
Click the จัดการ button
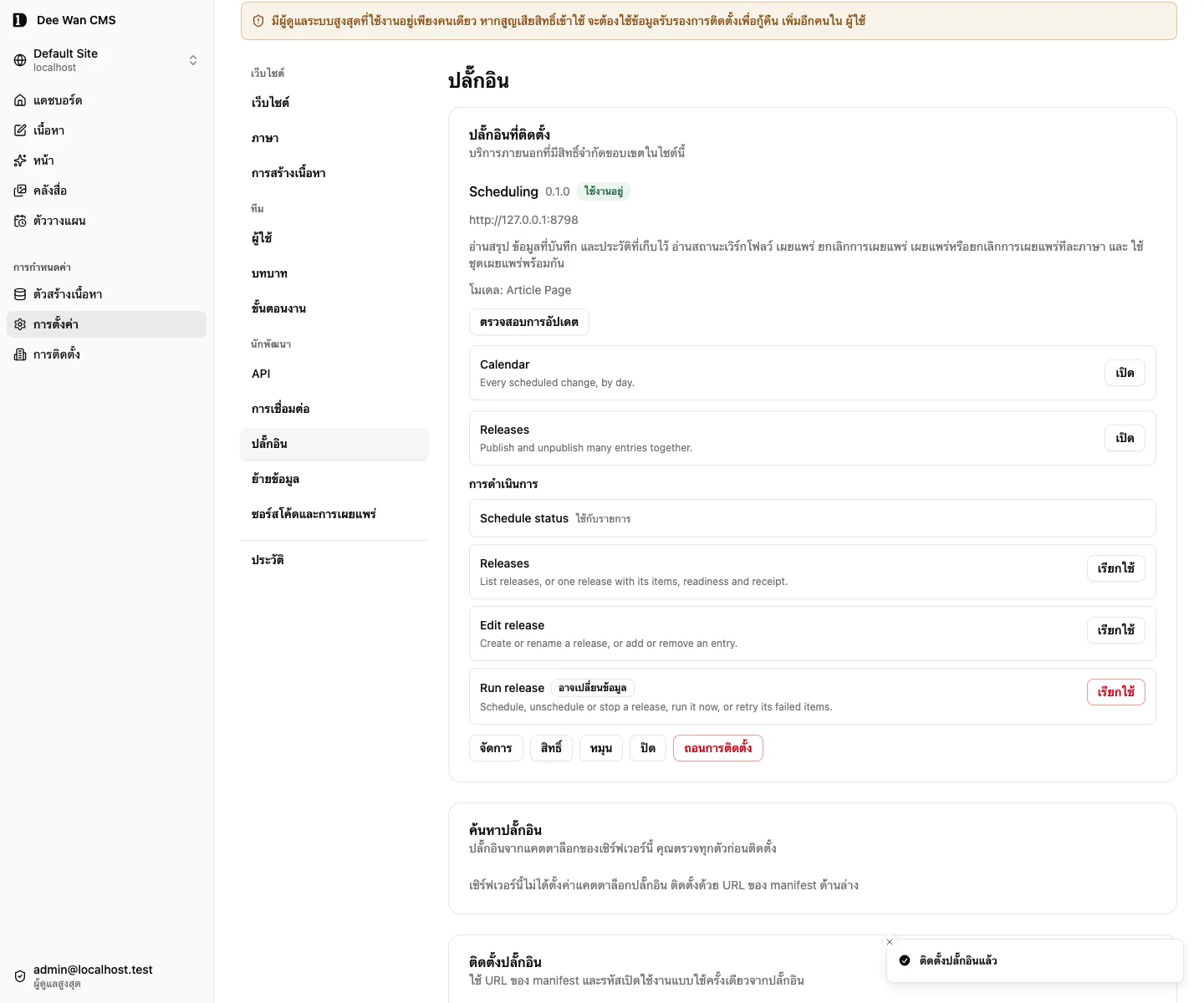click(496, 748)
